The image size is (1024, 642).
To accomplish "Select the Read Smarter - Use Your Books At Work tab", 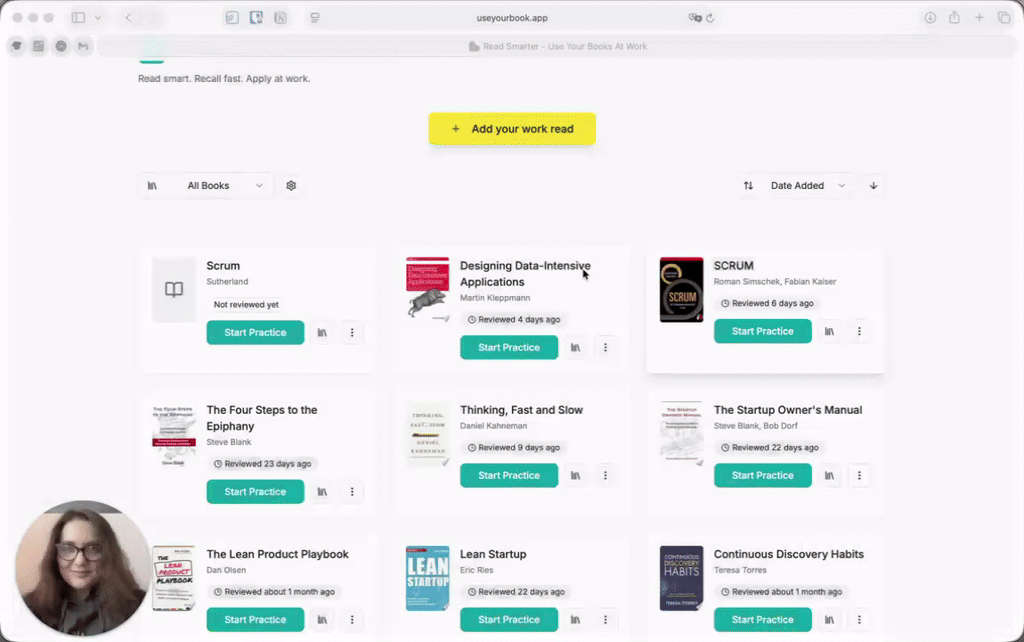I will 558,46.
